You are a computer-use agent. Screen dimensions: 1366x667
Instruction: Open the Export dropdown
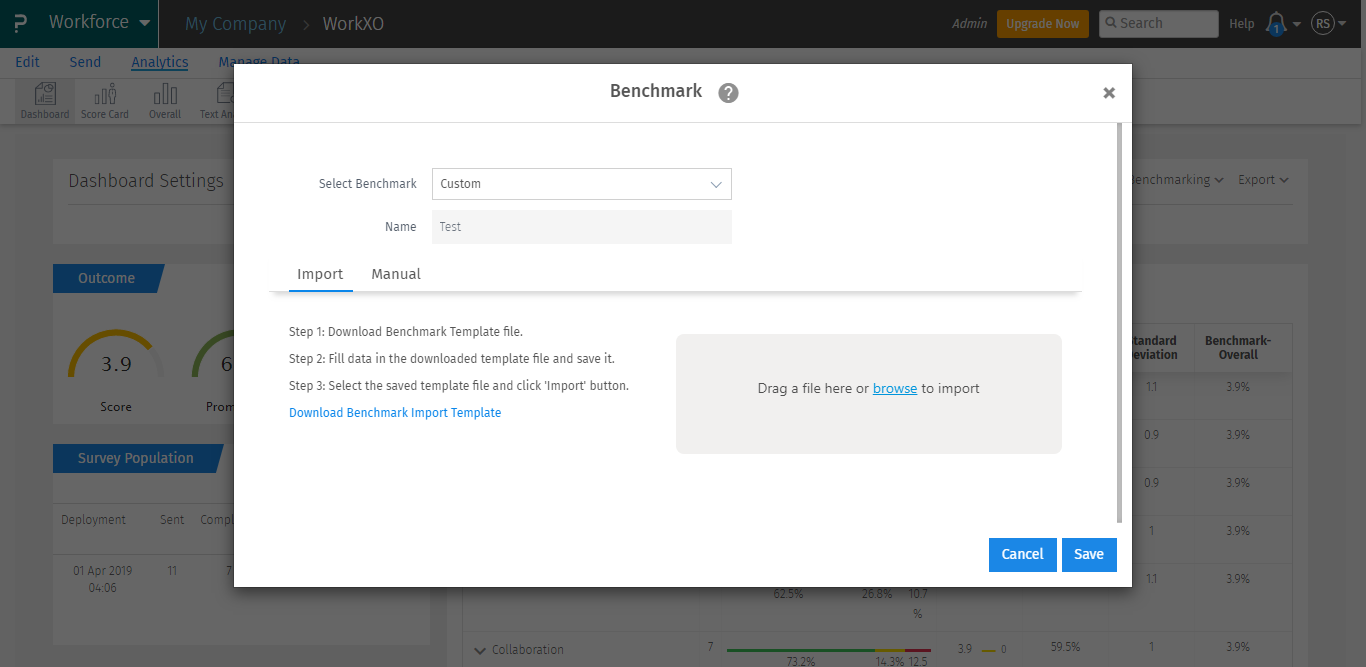click(1262, 180)
